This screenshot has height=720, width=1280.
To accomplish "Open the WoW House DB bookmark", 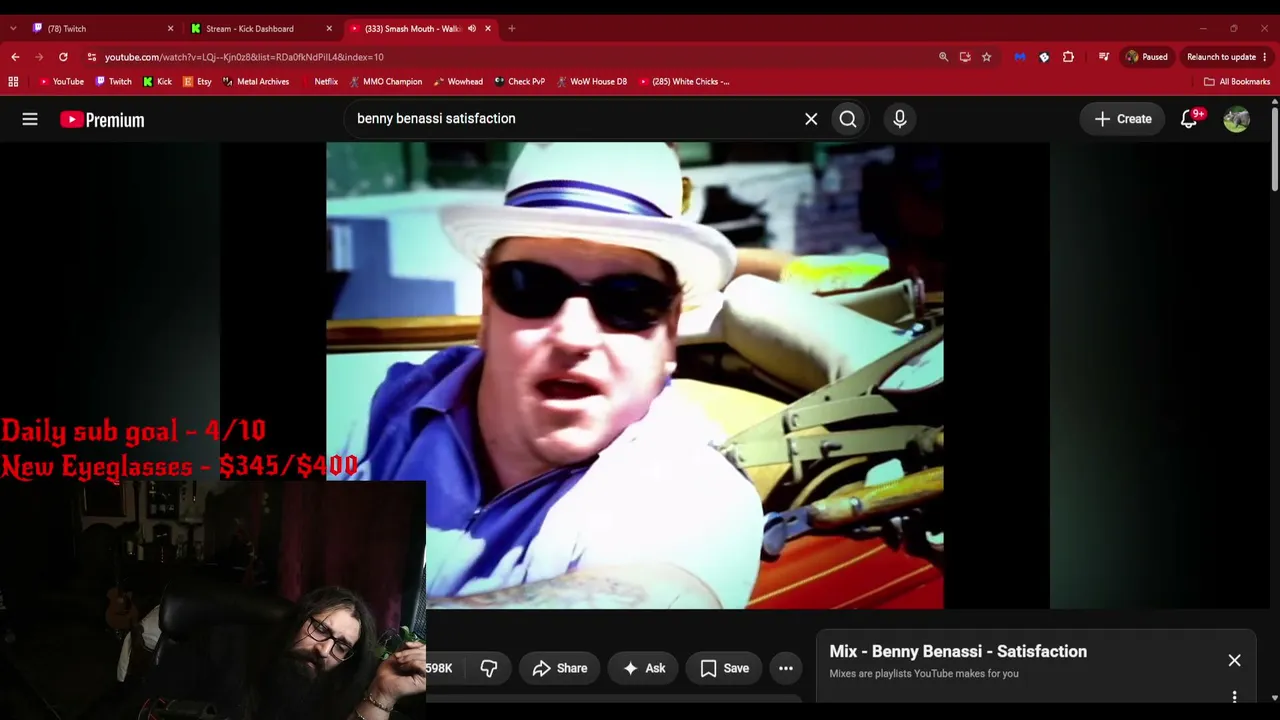I will pos(592,82).
